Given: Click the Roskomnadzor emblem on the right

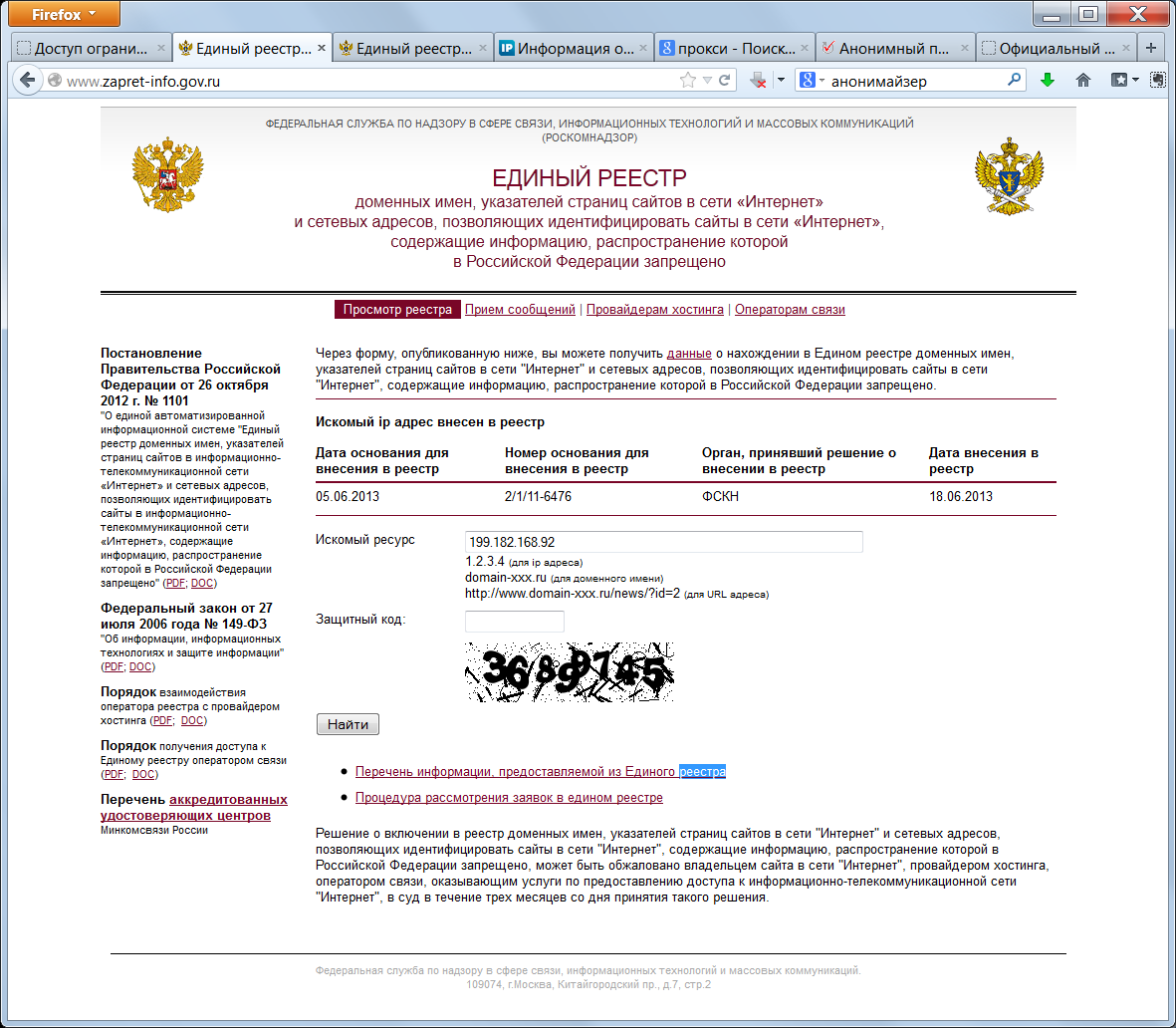Looking at the screenshot, I should pos(1009,177).
